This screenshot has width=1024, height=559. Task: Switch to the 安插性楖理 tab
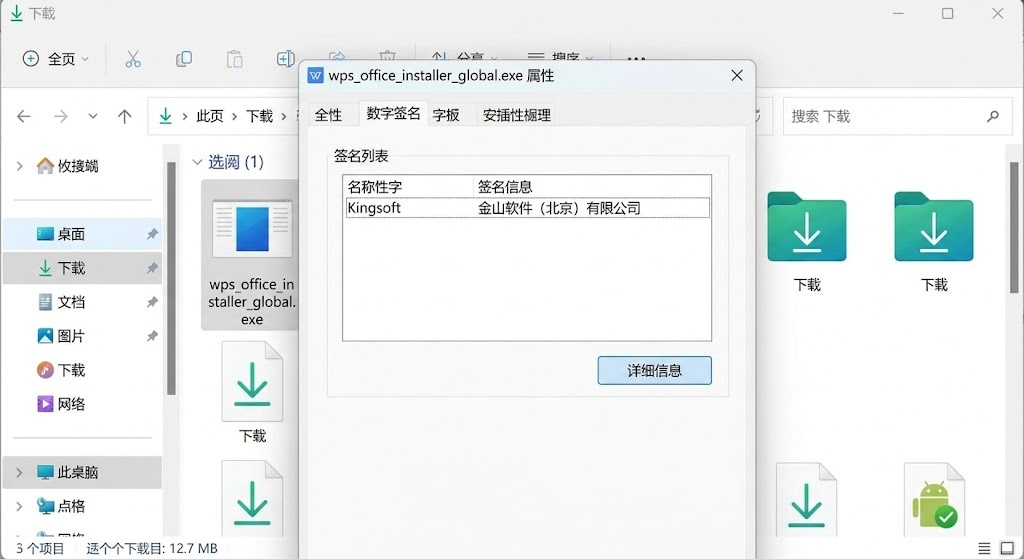517,115
